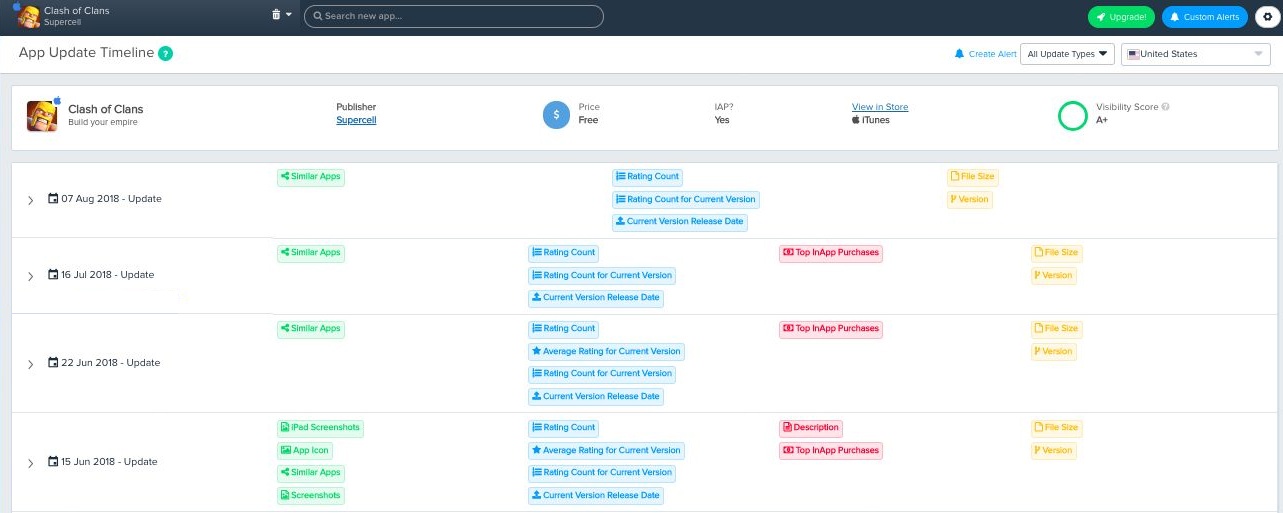Image resolution: width=1283 pixels, height=513 pixels.
Task: Click the trash icon dropdown in header
Action: pos(281,15)
